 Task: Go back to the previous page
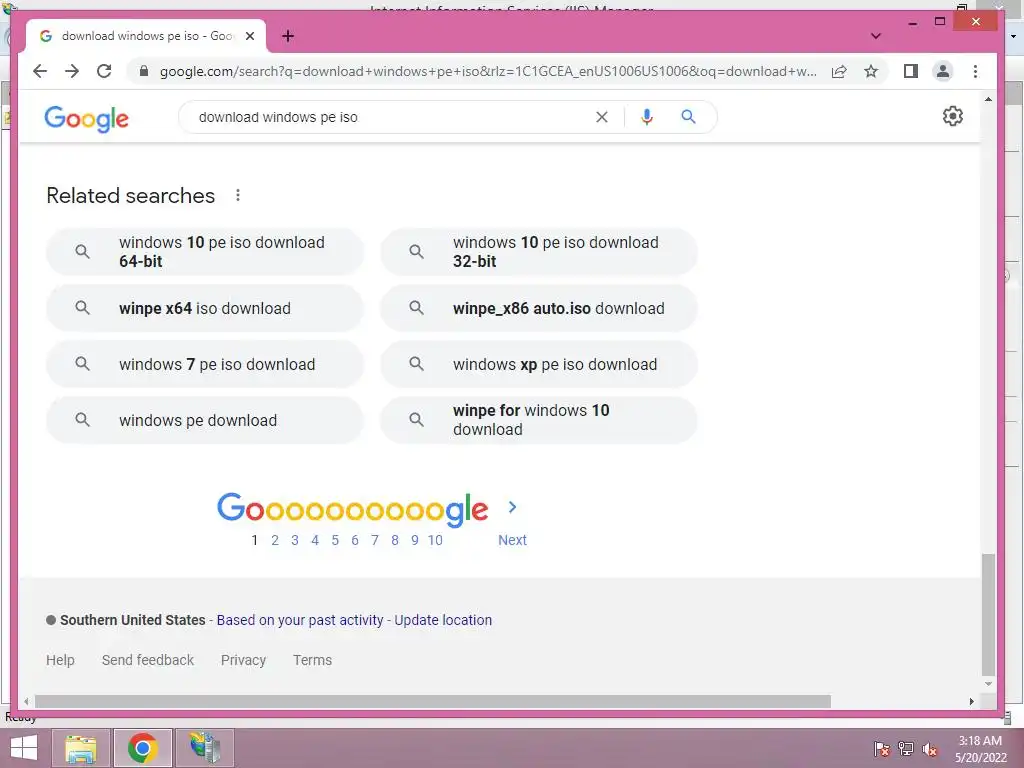click(40, 71)
